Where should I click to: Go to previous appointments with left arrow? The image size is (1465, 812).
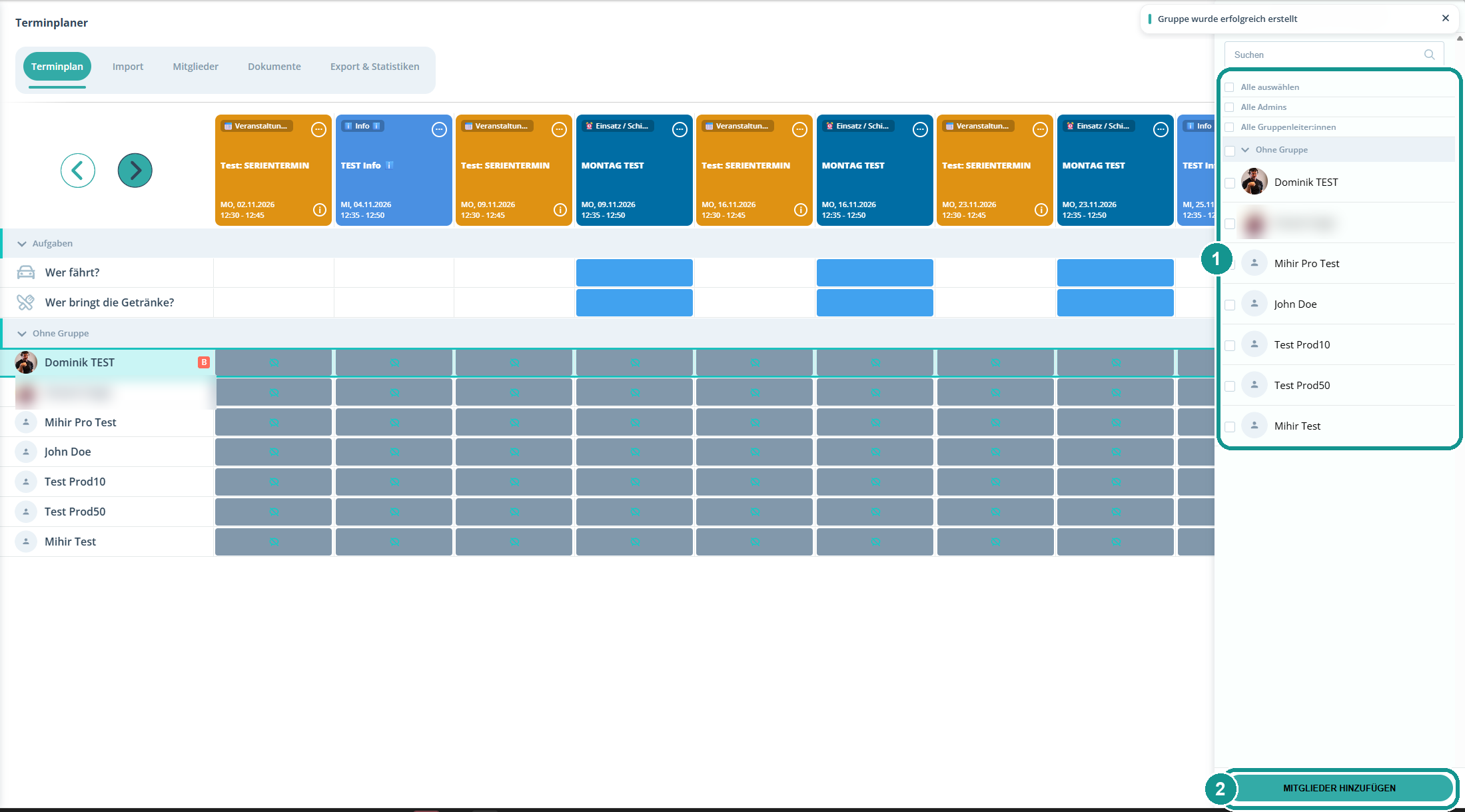pos(78,171)
